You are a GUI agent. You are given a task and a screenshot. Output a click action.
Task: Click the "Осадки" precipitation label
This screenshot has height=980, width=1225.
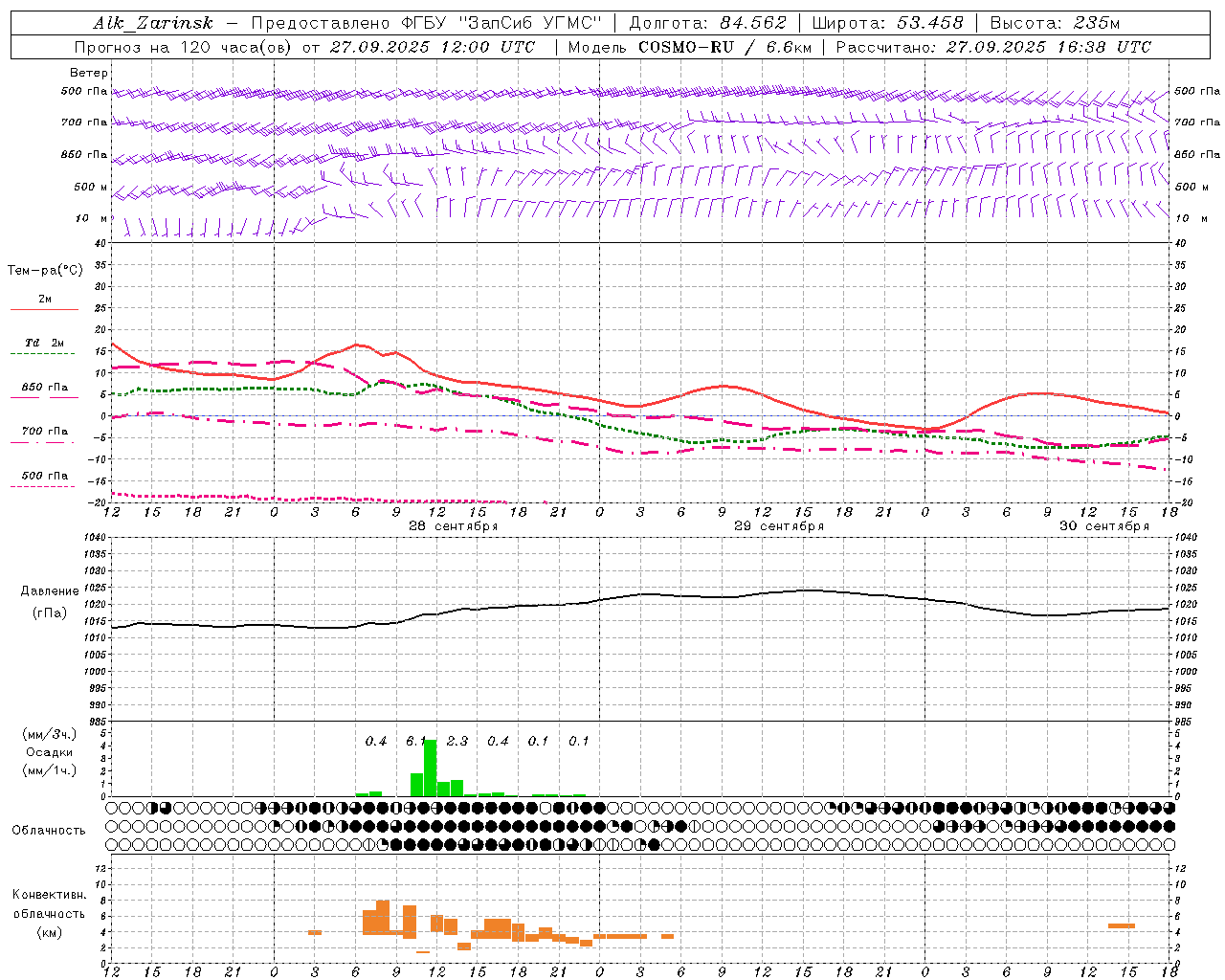point(50,752)
